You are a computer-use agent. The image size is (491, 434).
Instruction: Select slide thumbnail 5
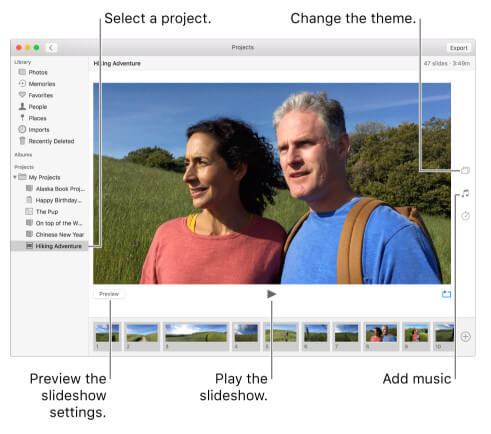pos(281,336)
